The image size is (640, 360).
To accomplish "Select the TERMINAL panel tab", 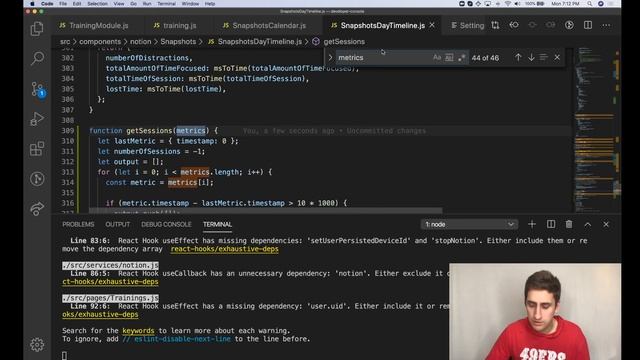I will pyautogui.click(x=217, y=224).
